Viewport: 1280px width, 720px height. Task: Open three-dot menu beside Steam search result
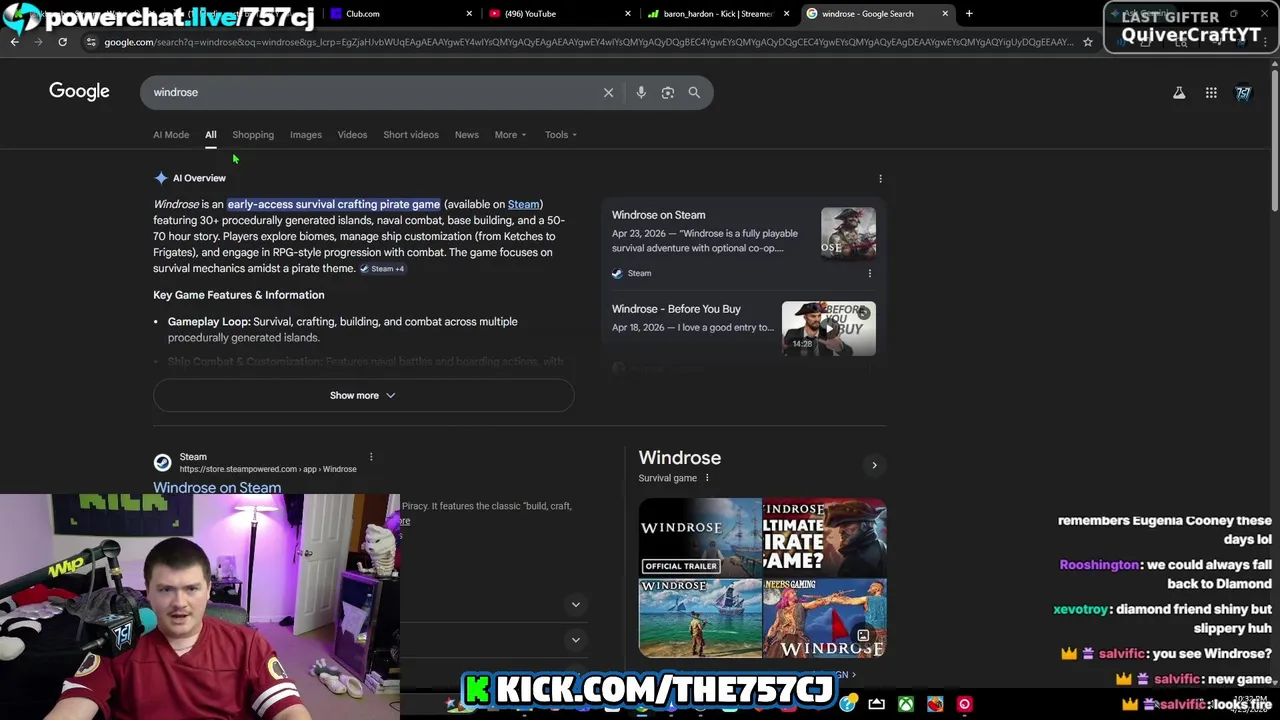click(x=371, y=457)
